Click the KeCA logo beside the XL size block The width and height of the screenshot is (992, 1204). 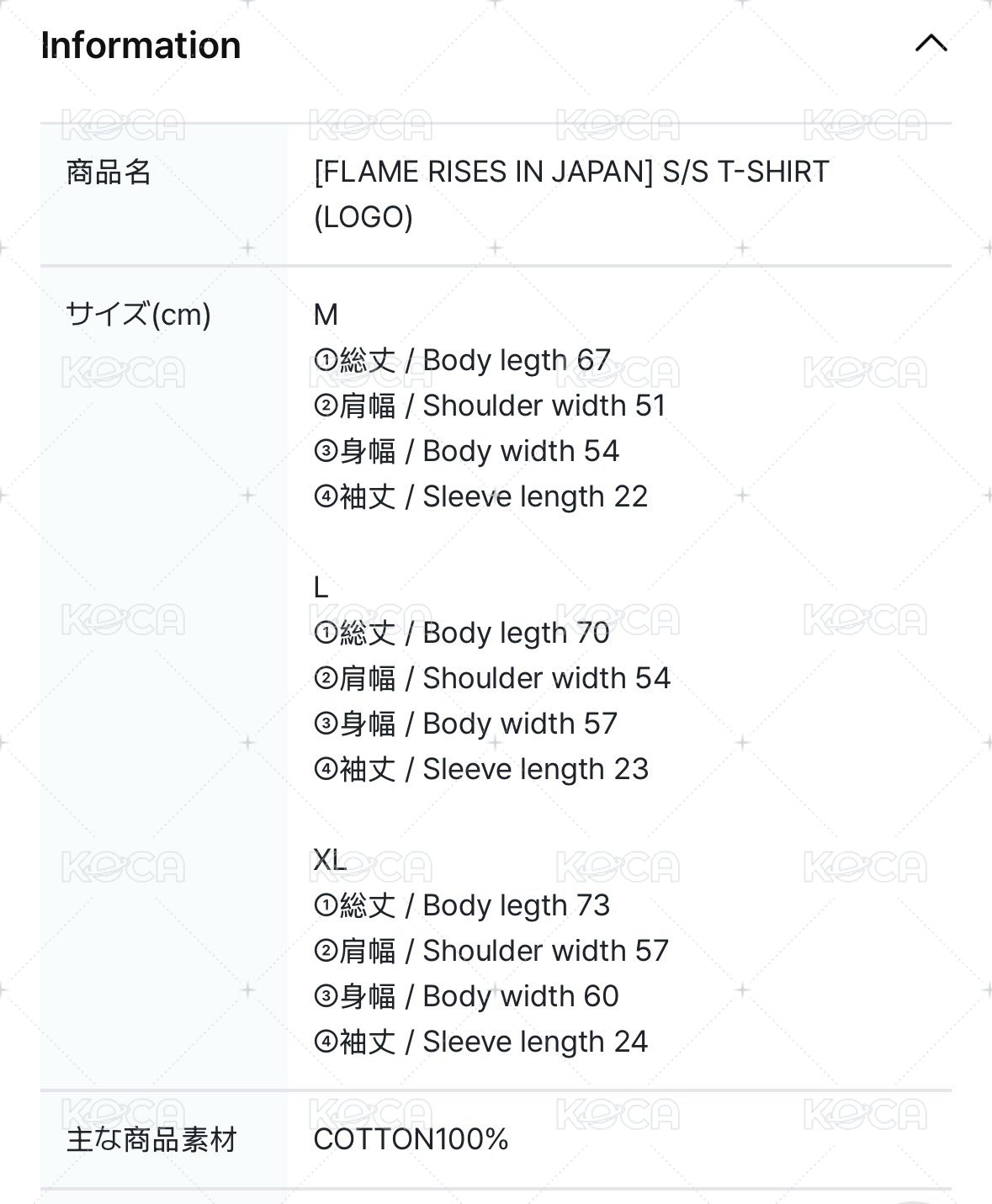click(x=122, y=868)
